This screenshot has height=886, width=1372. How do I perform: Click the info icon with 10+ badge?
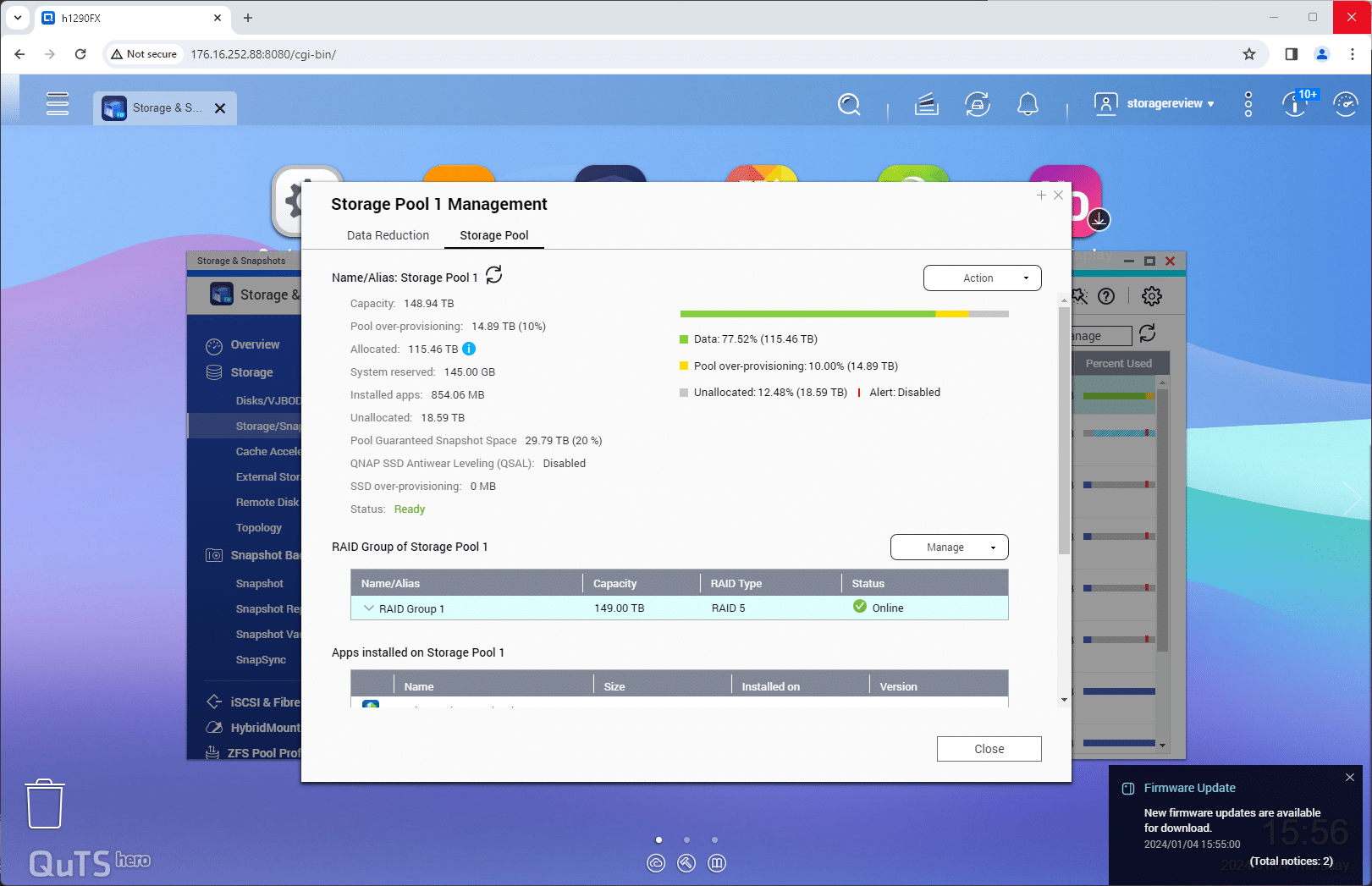(1297, 103)
